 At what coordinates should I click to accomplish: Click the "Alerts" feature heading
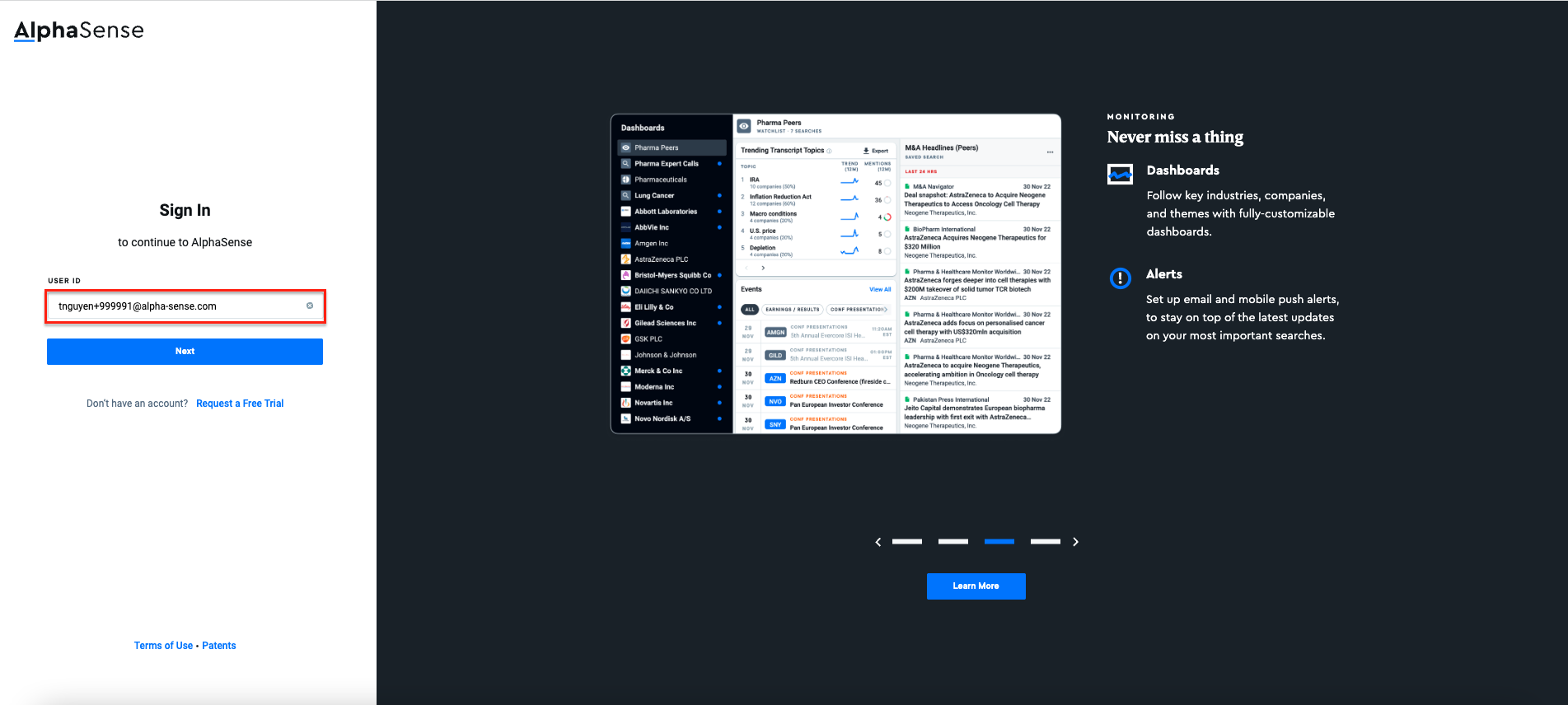pyautogui.click(x=1163, y=274)
